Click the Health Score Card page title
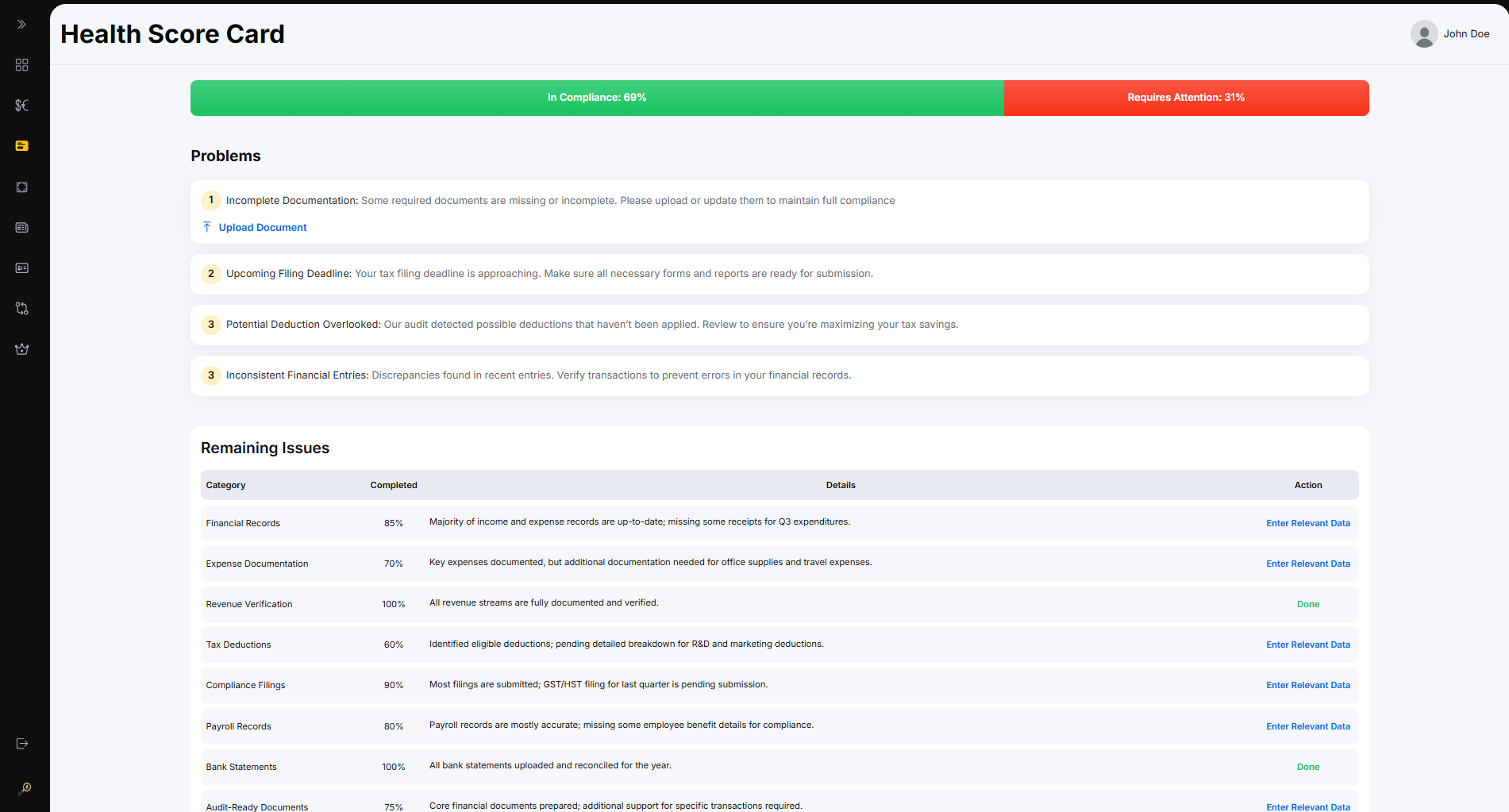1509x812 pixels. (172, 34)
